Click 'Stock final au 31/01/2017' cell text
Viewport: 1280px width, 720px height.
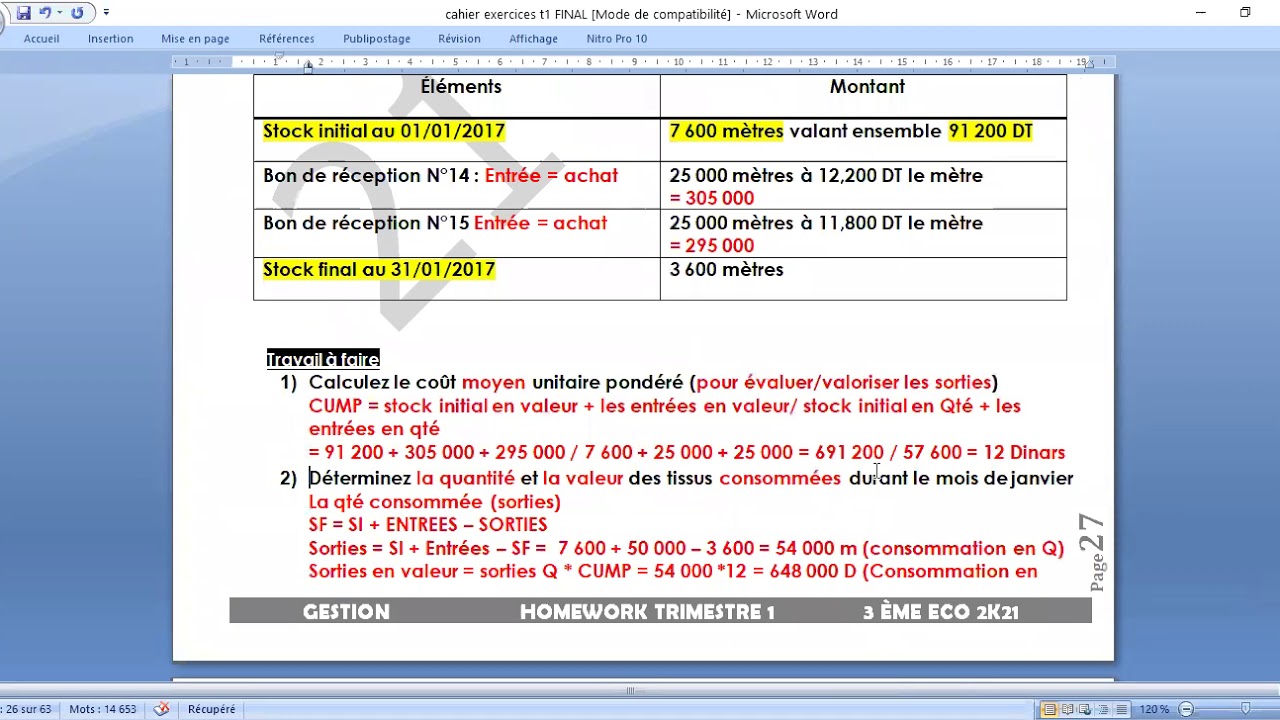(379, 269)
